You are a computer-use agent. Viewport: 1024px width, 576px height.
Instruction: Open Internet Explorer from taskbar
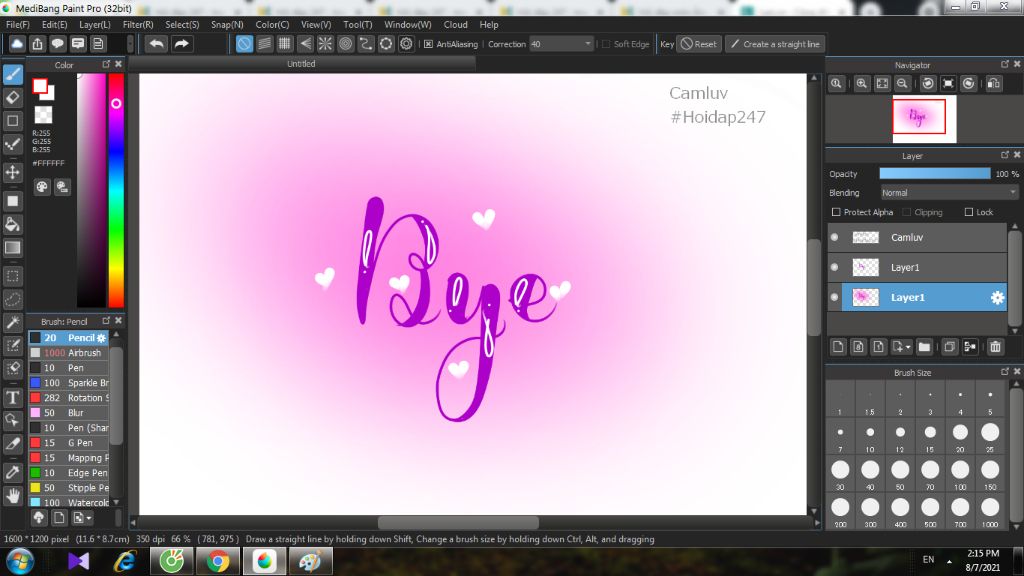[125, 562]
